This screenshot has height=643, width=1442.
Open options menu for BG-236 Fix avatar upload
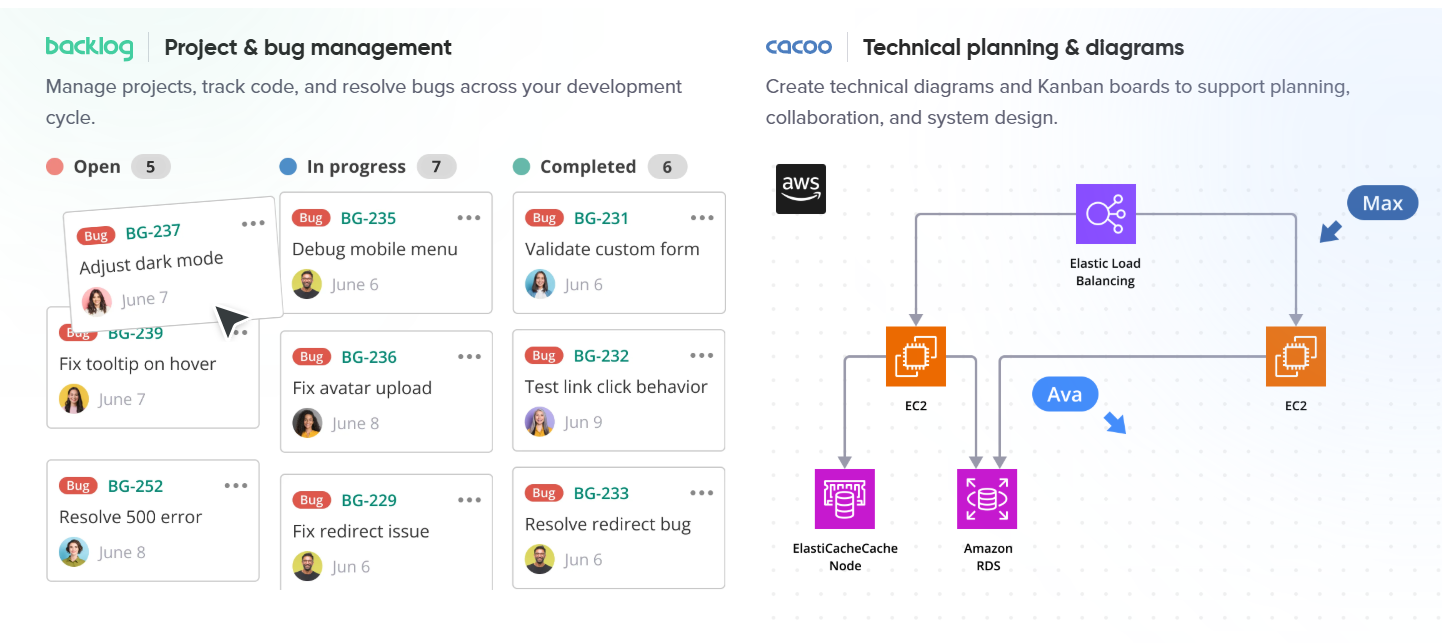pyautogui.click(x=469, y=357)
